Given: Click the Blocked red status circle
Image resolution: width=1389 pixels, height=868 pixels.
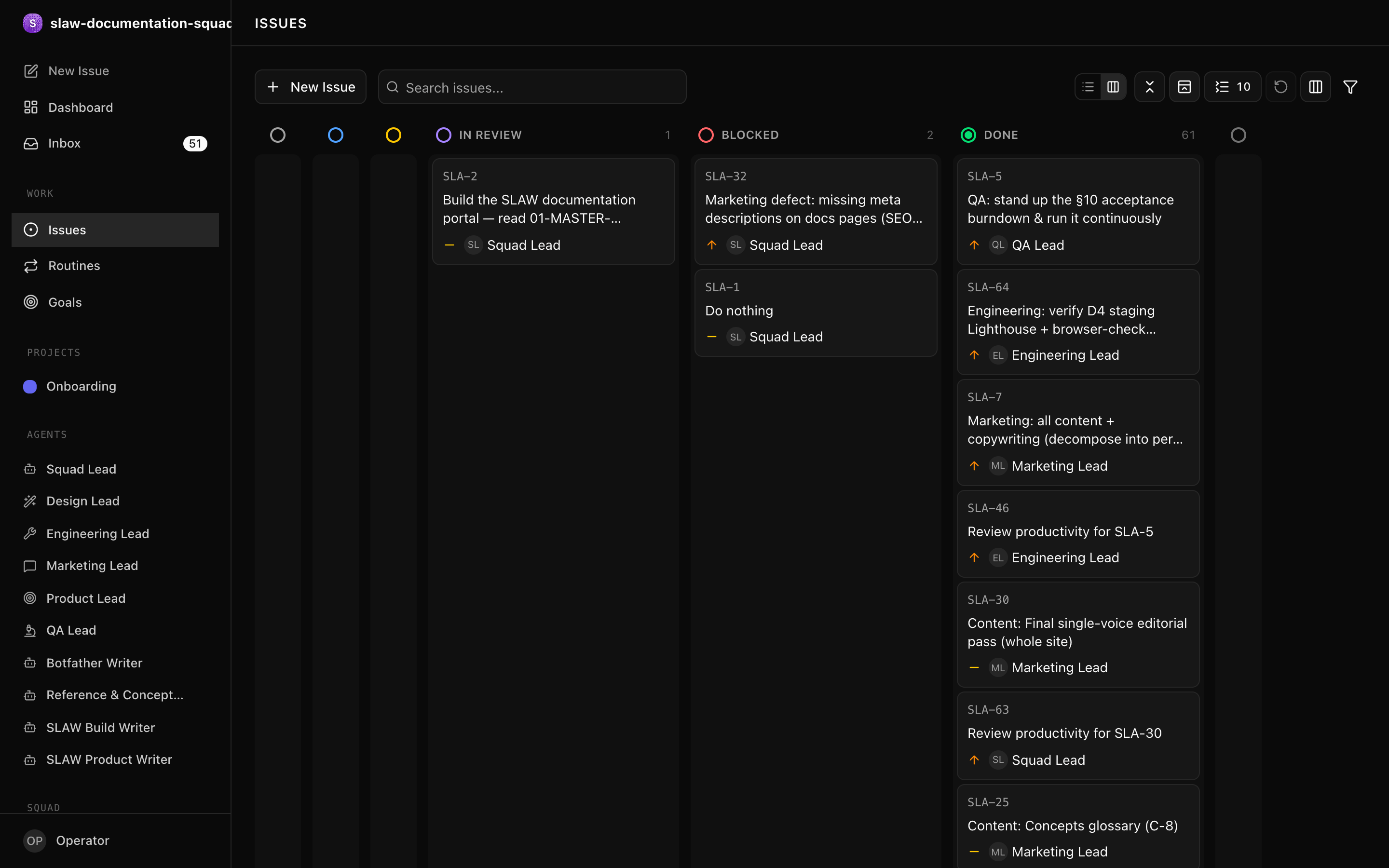Looking at the screenshot, I should 706,135.
